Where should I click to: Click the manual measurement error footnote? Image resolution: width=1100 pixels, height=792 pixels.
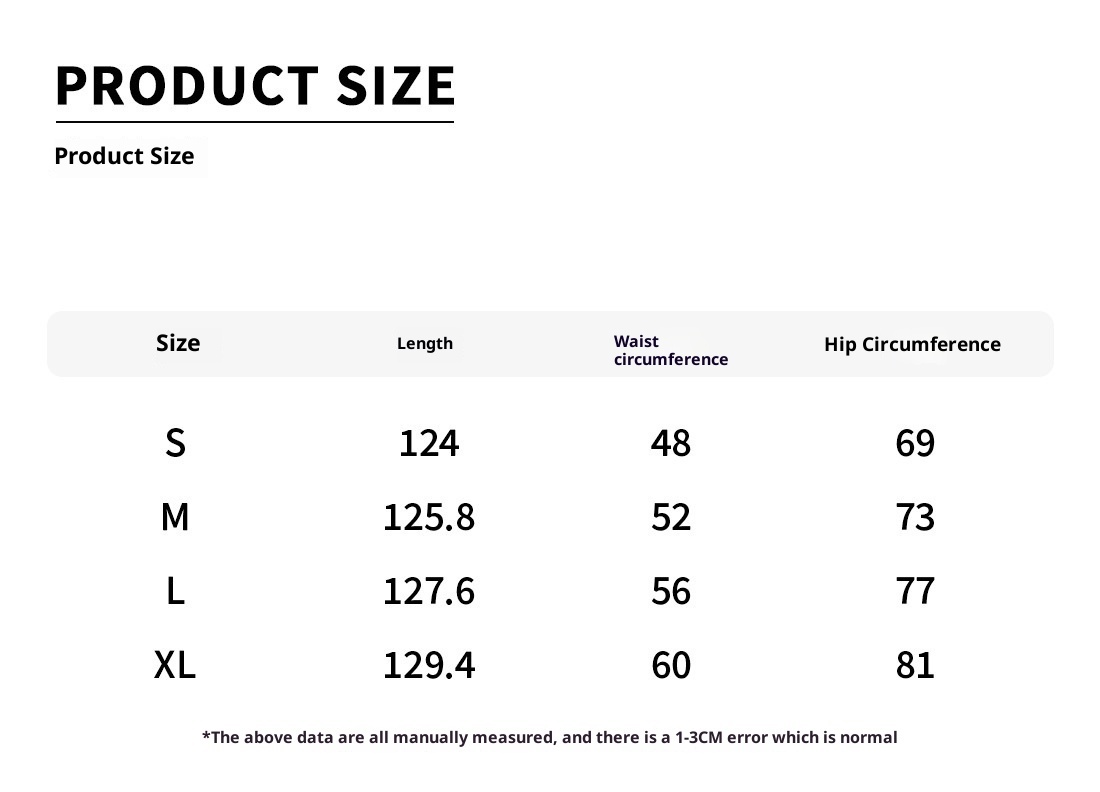coord(550,737)
